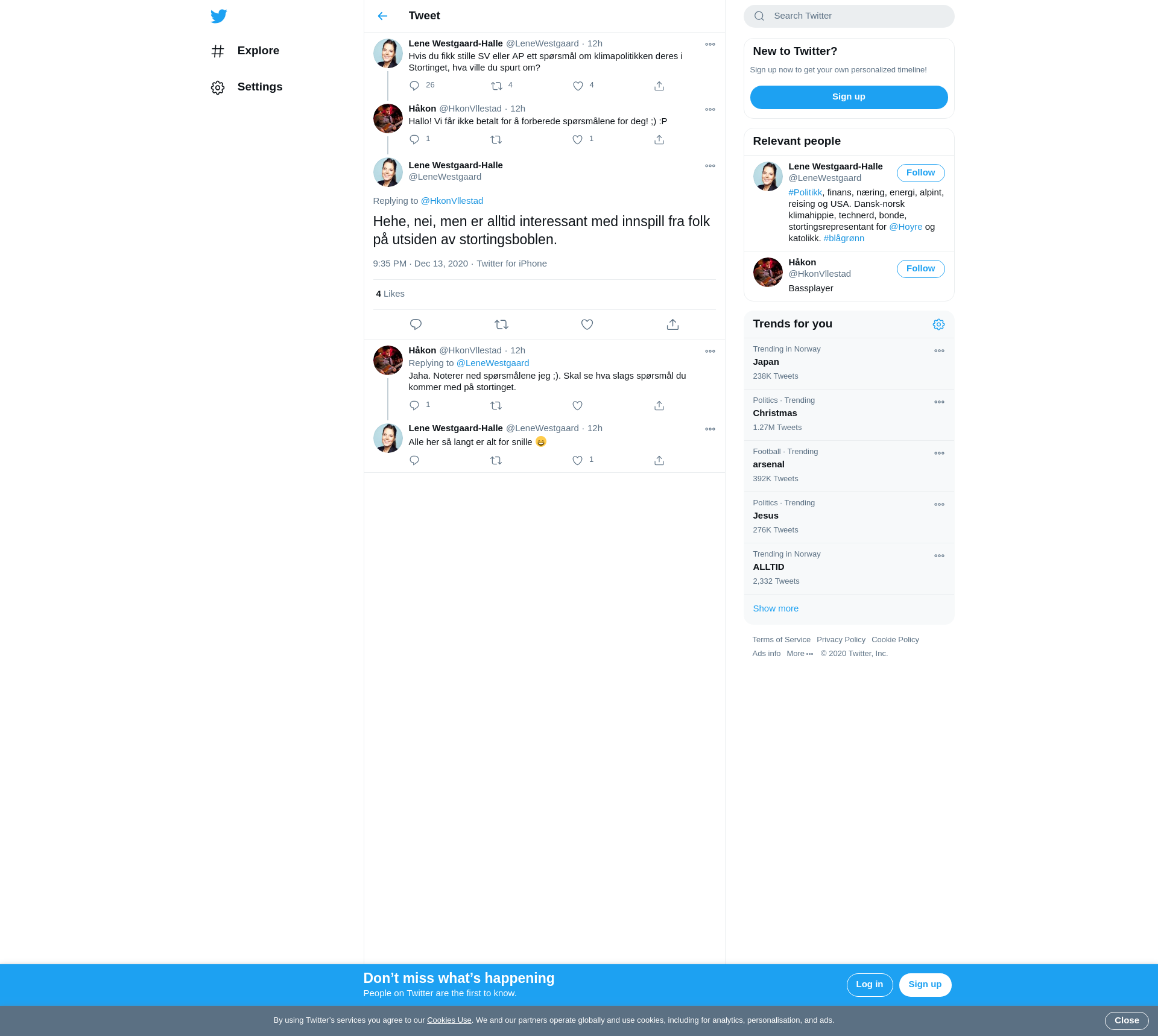
Task: View the 4 Likes list
Action: coord(390,294)
